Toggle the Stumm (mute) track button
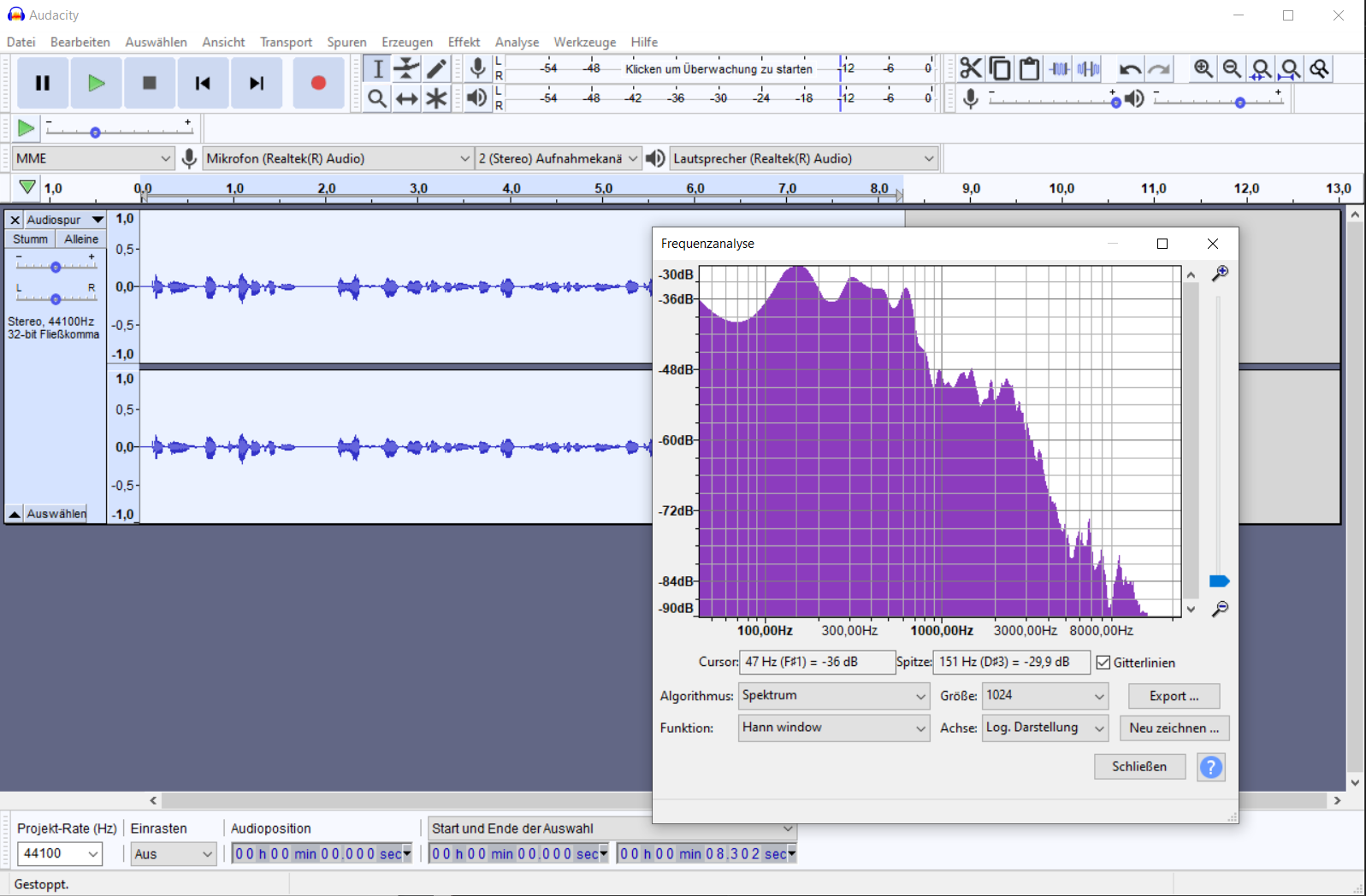 click(30, 239)
